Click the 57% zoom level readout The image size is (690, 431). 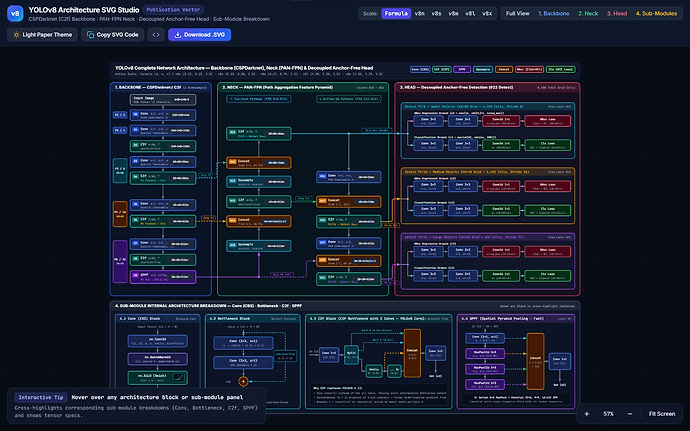(x=609, y=414)
